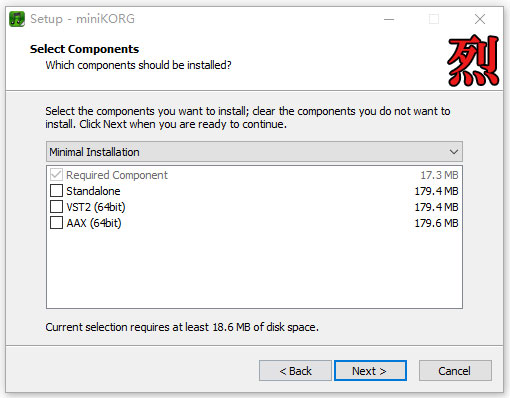
Task: Go back with the < Back button
Action: coord(295,371)
